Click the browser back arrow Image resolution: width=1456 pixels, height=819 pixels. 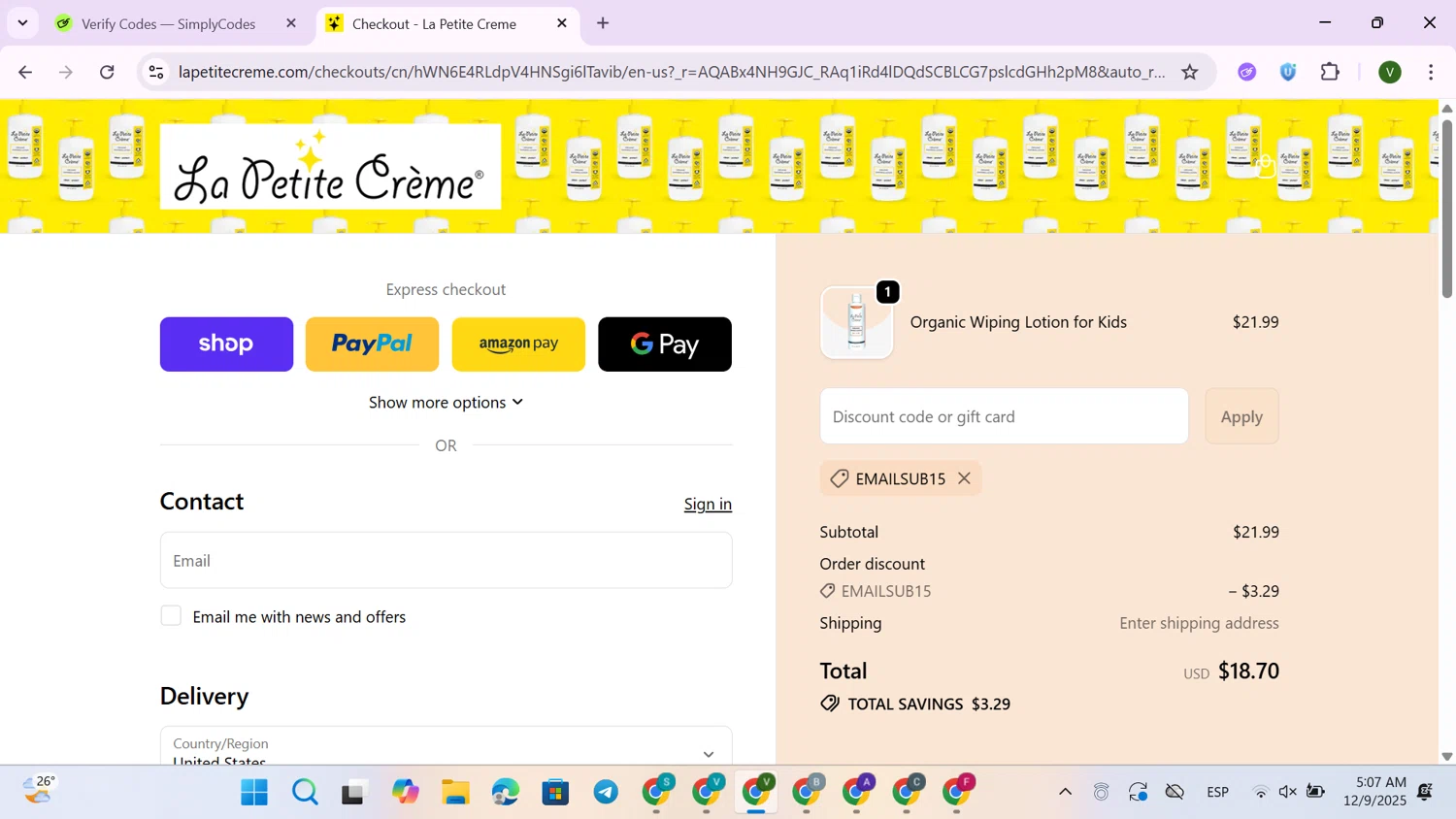click(25, 72)
